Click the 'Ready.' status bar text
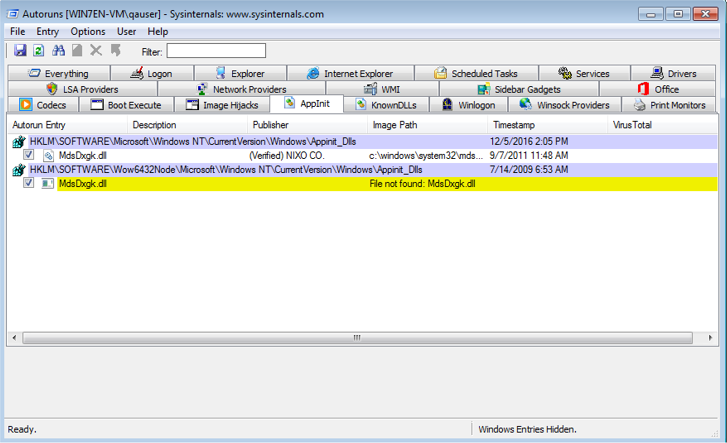 point(22,430)
